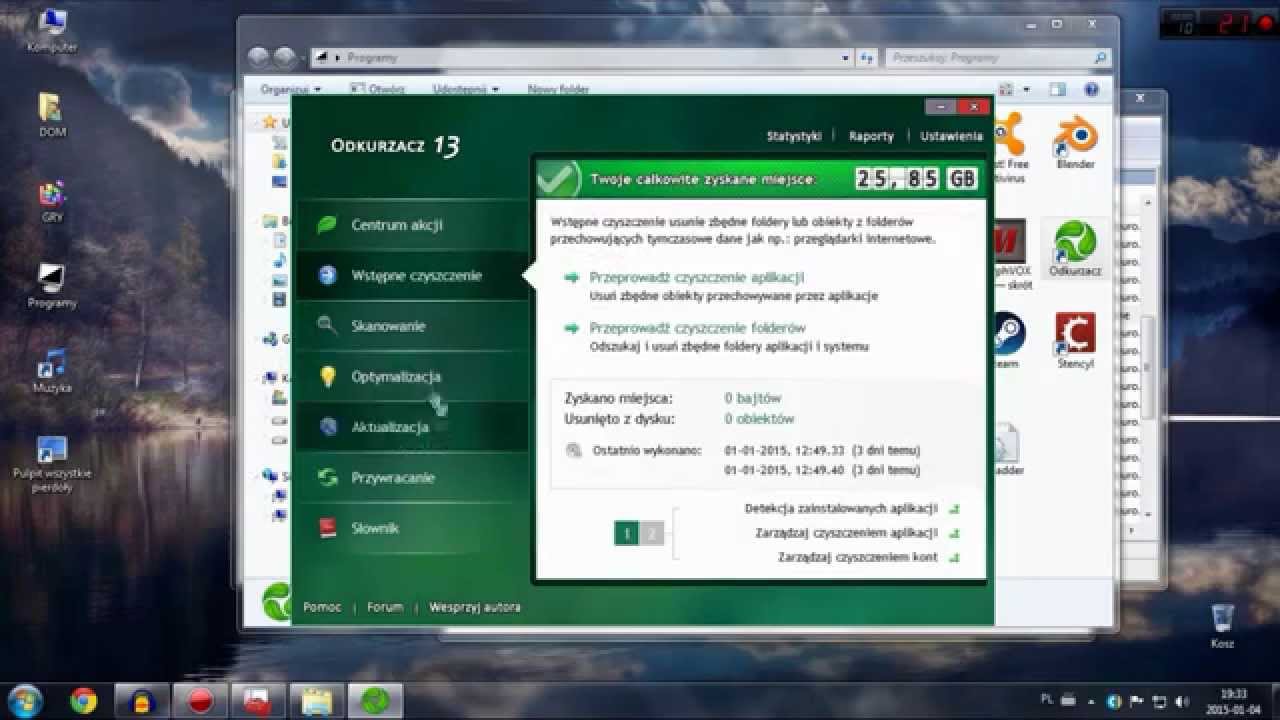Click the Explorer back arrow button
The height and width of the screenshot is (720, 1280).
(x=259, y=57)
